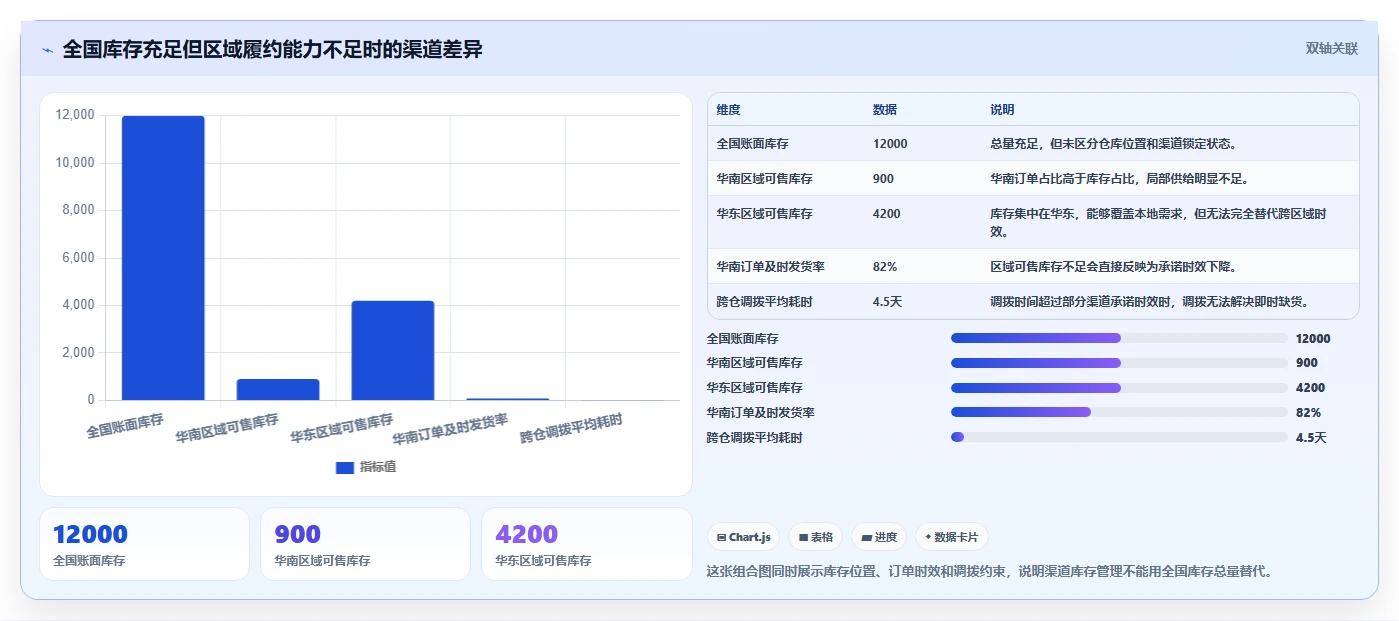Click the 华南区域可售库存 bar in the chart
Image resolution: width=1399 pixels, height=621 pixels.
pyautogui.click(x=278, y=389)
